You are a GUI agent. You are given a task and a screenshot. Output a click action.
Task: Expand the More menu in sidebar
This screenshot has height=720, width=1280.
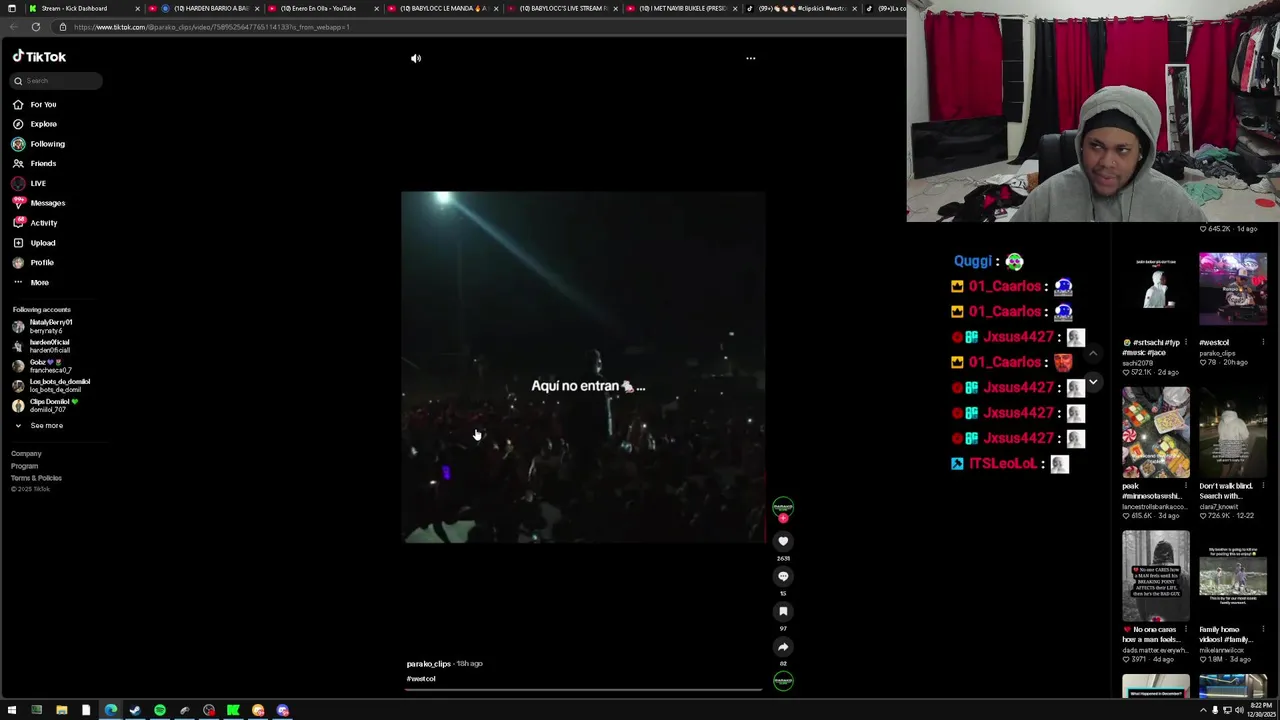tap(30, 282)
